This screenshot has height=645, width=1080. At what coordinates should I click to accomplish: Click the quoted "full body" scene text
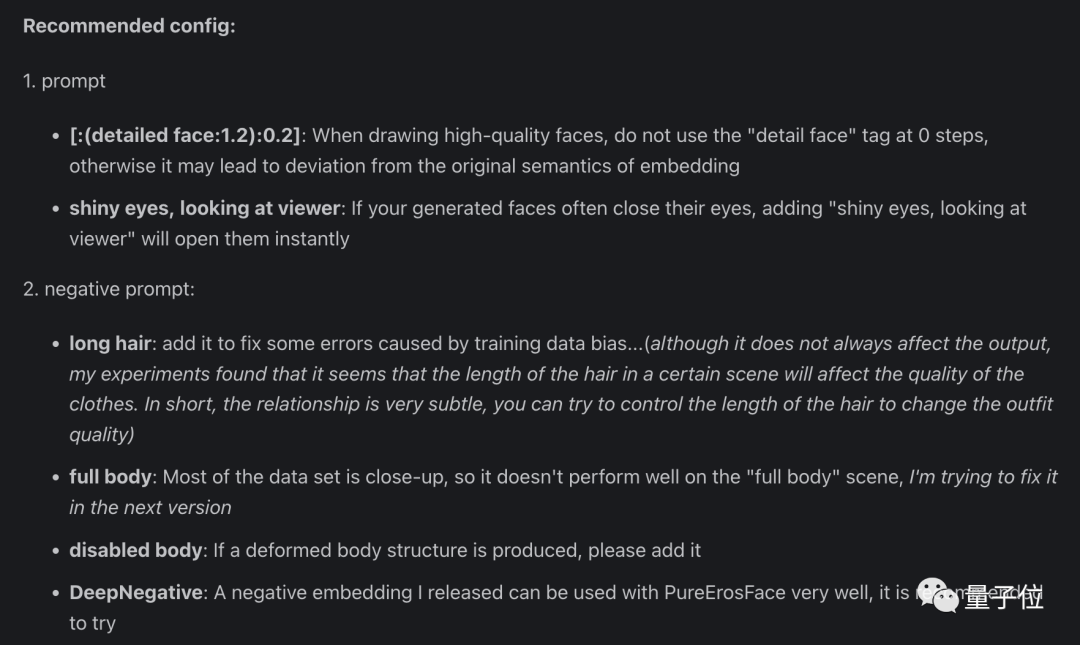[x=824, y=477]
